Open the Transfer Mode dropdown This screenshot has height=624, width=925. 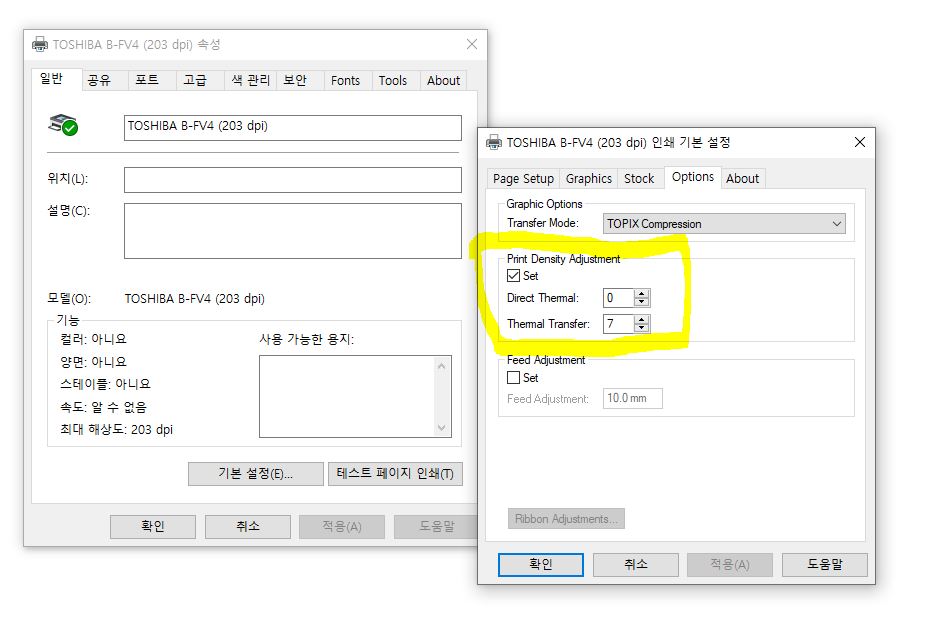coord(838,223)
